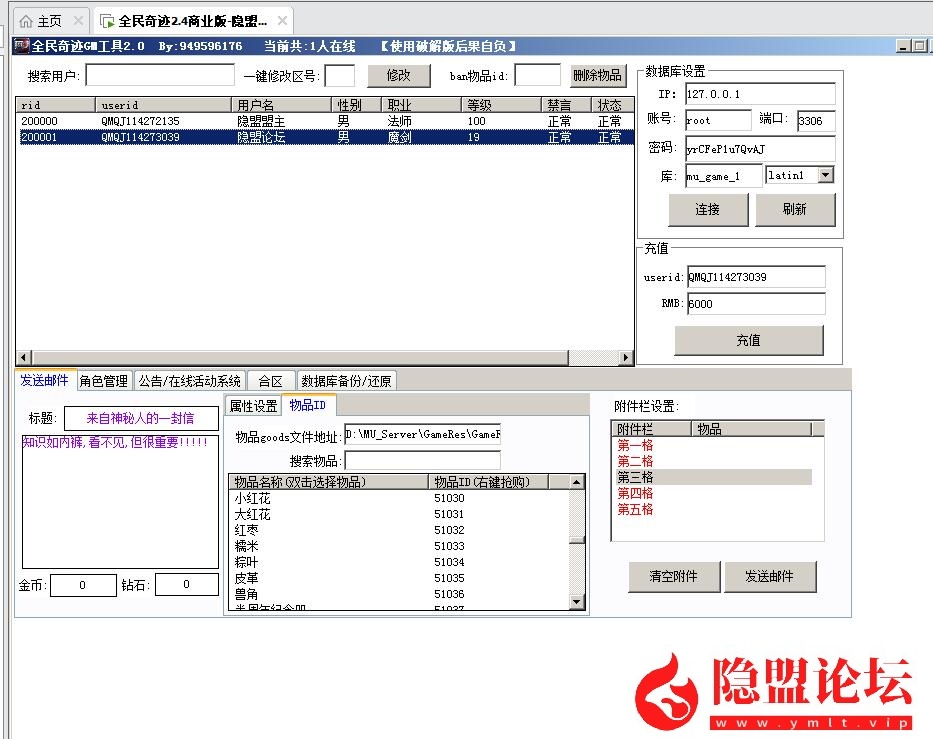The image size is (933, 739).
Task: Click user list right scroll arrow
Action: tap(625, 358)
